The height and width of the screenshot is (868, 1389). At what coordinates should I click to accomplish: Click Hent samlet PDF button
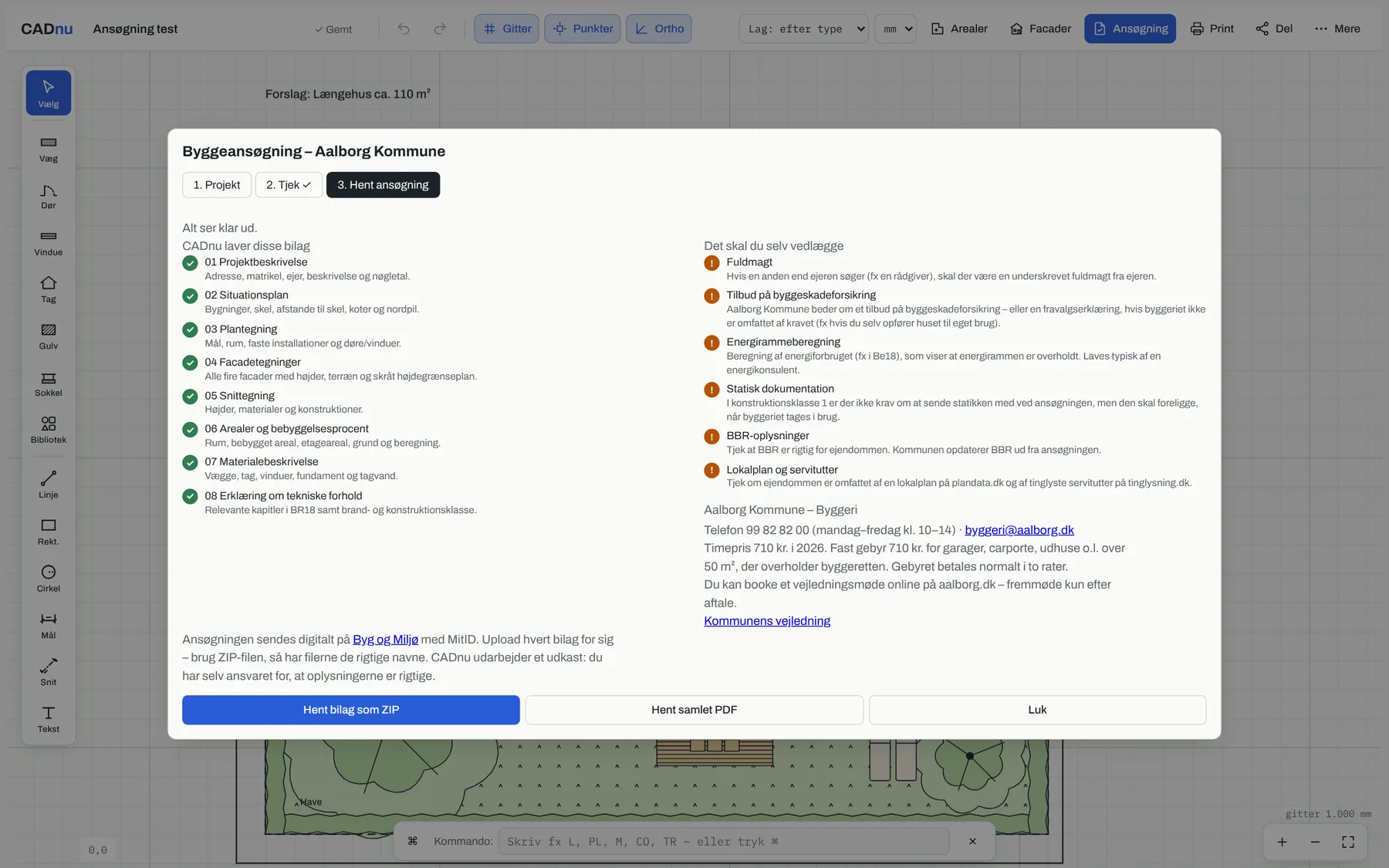pos(694,710)
